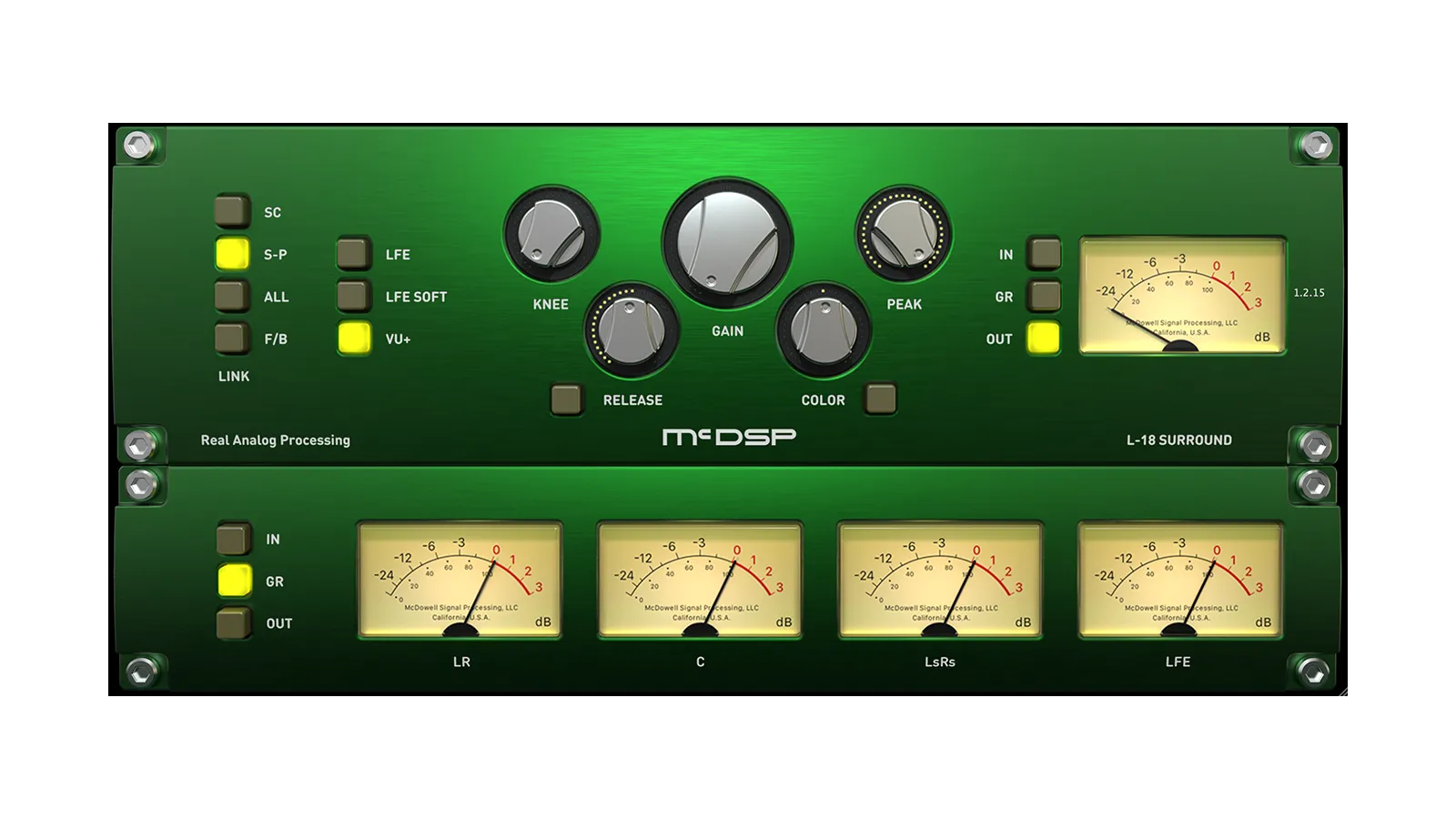Viewport: 1456px width, 819px height.
Task: Click the RELEASE knob
Action: (632, 329)
